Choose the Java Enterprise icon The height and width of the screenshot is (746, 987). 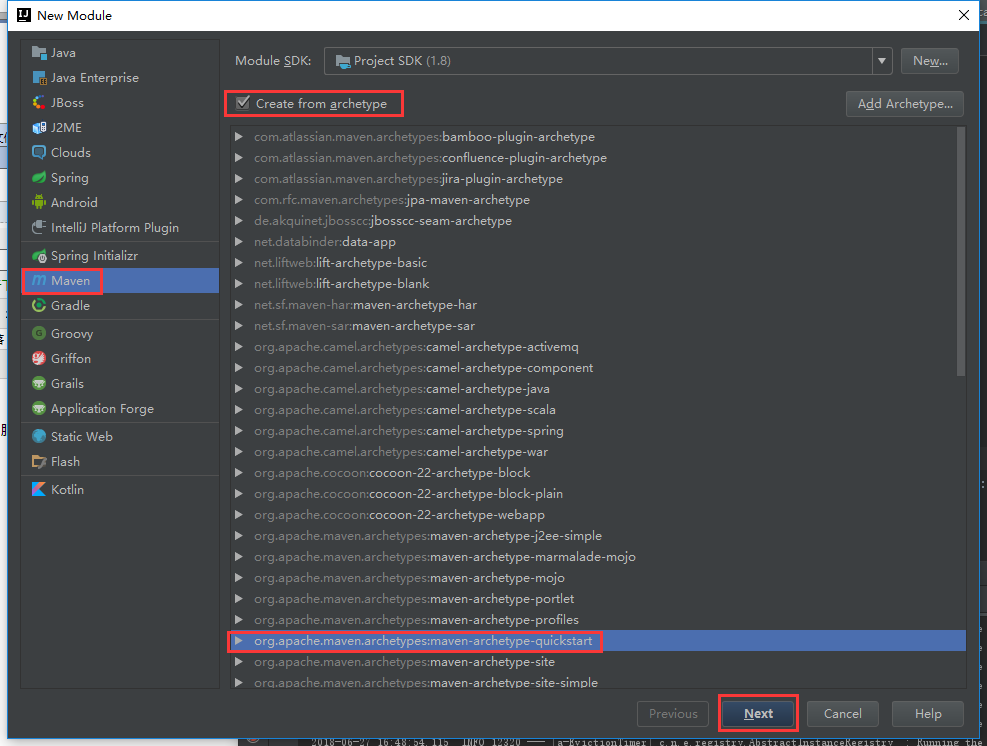39,78
